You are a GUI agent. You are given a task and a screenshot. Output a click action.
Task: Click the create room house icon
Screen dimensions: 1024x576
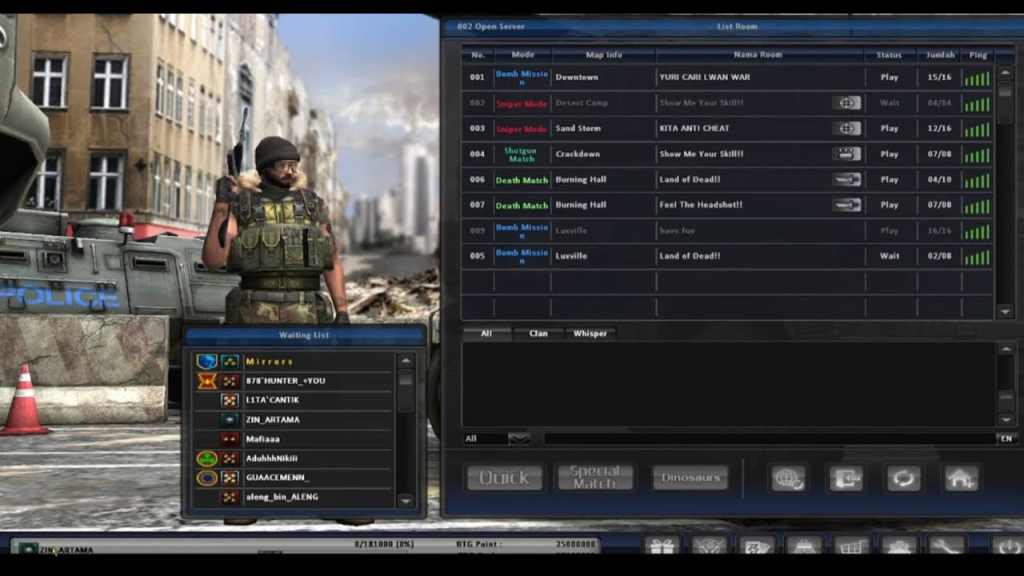[960, 478]
